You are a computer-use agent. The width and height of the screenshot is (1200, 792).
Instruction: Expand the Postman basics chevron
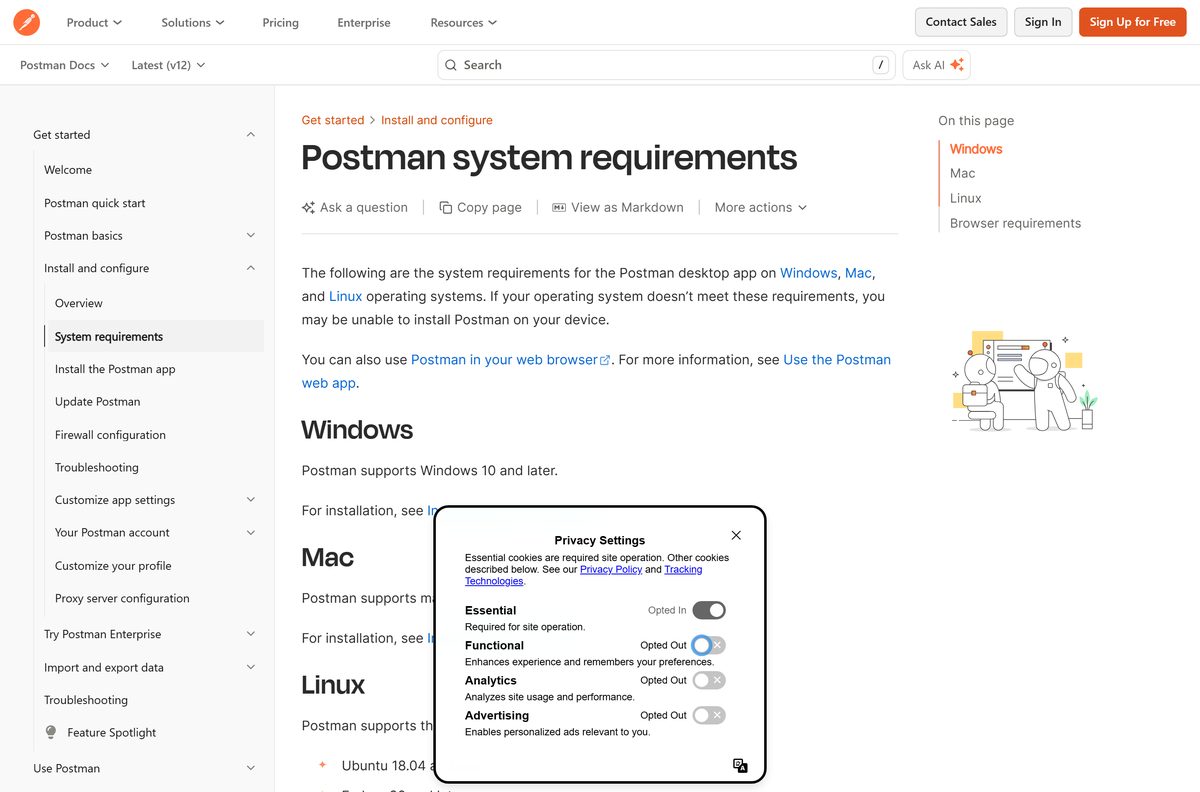250,236
